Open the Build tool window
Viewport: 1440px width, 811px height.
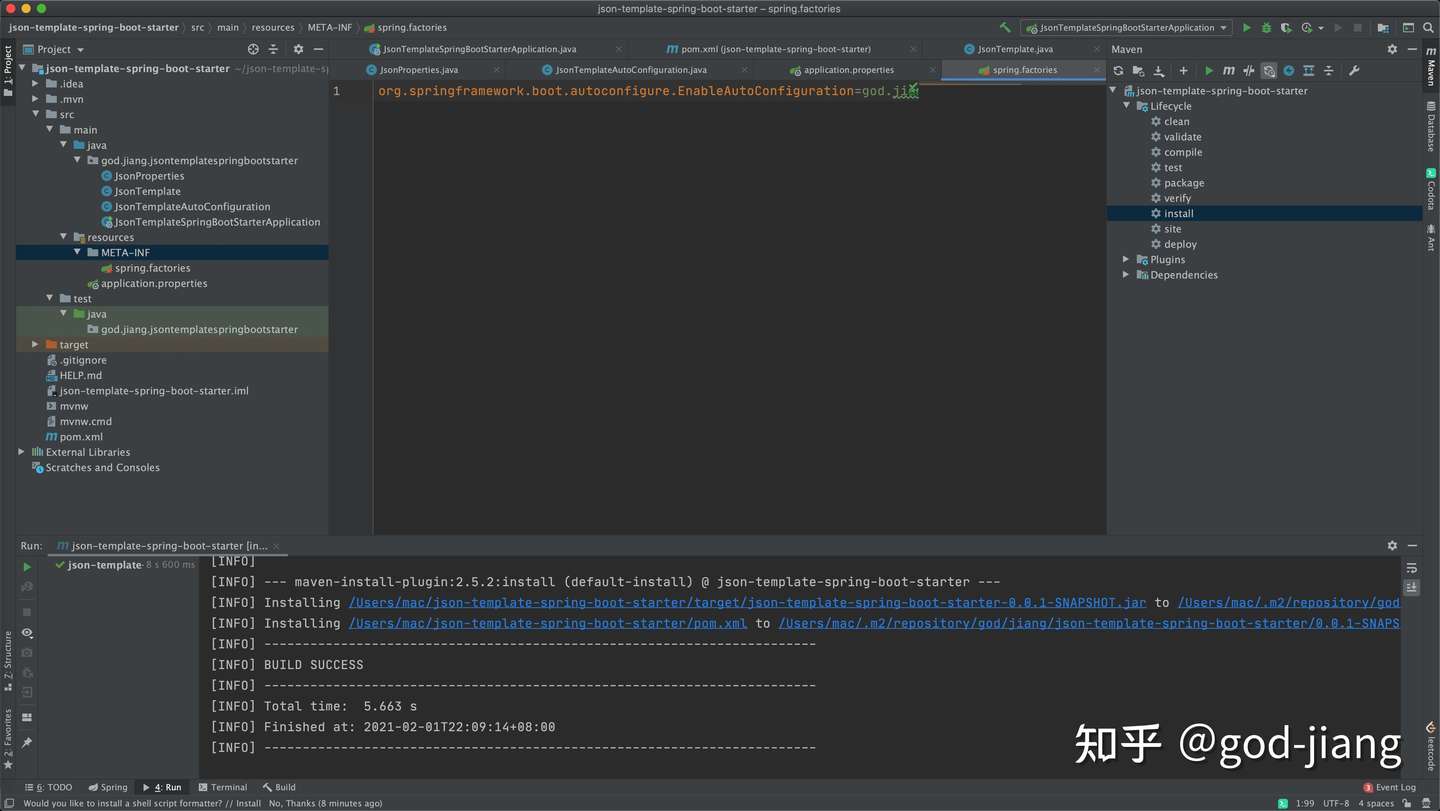pos(279,788)
